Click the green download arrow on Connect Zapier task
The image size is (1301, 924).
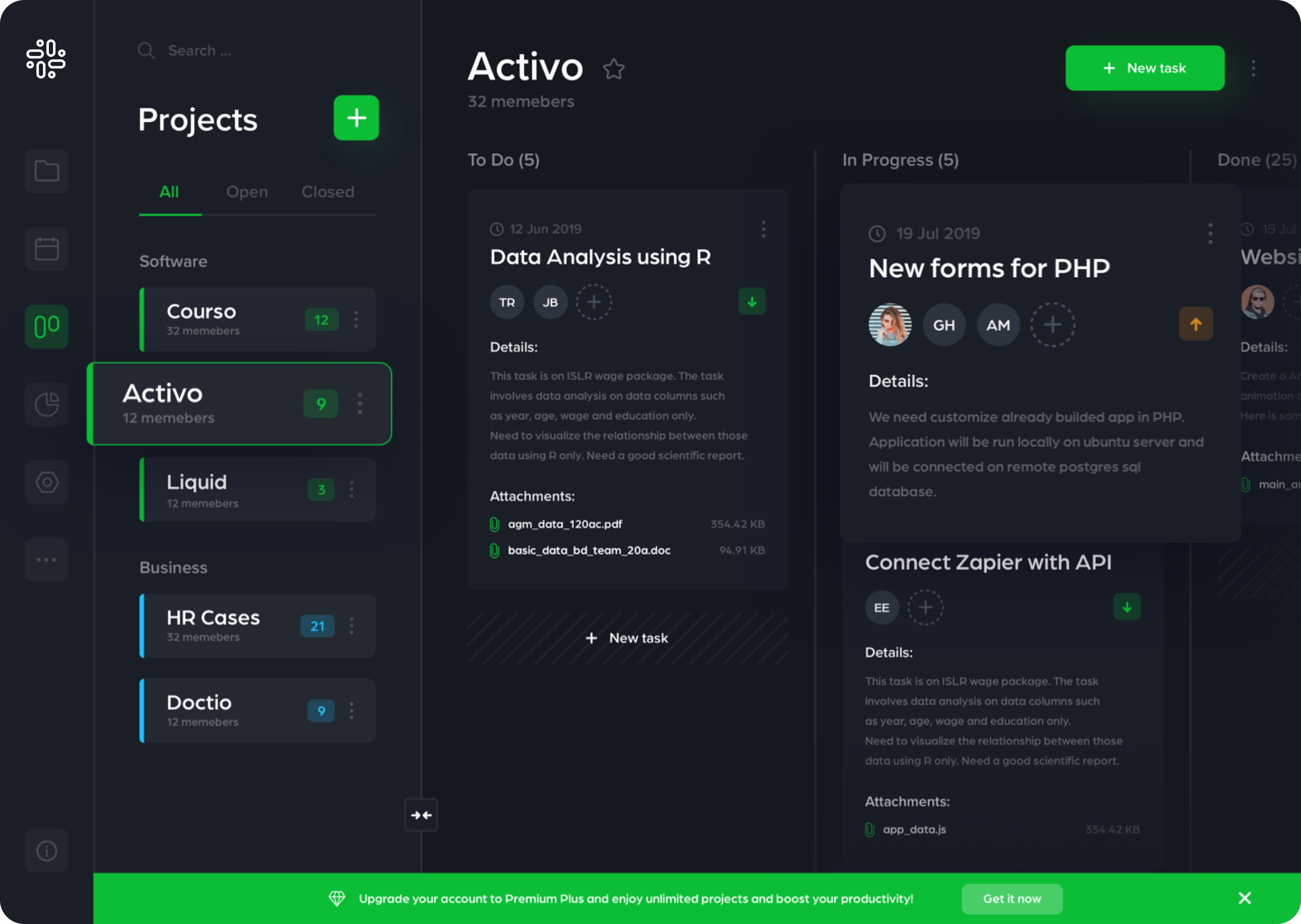click(x=1127, y=606)
